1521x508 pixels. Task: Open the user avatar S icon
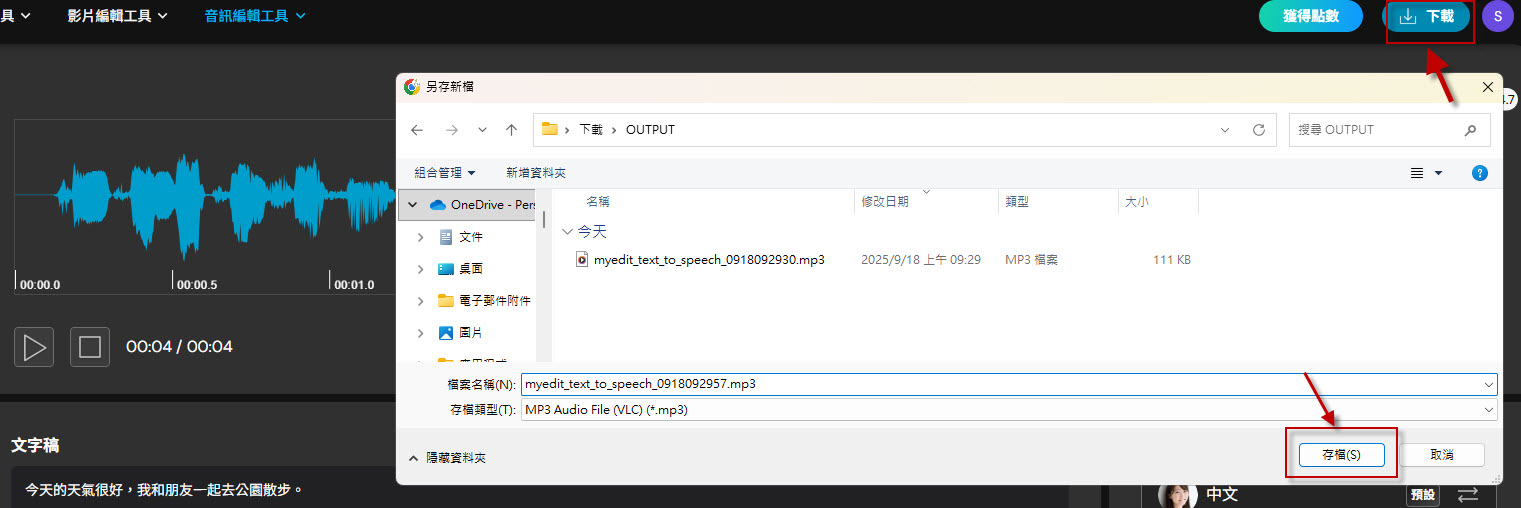coord(1497,17)
